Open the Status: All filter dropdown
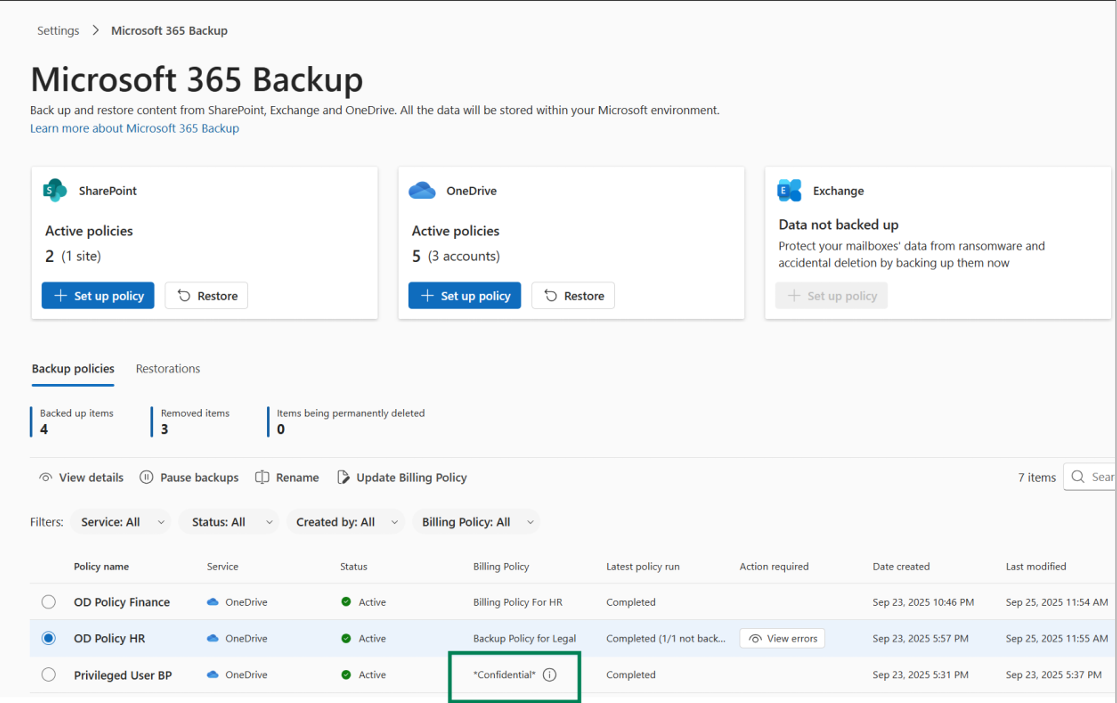This screenshot has width=1117, height=703. pos(229,522)
